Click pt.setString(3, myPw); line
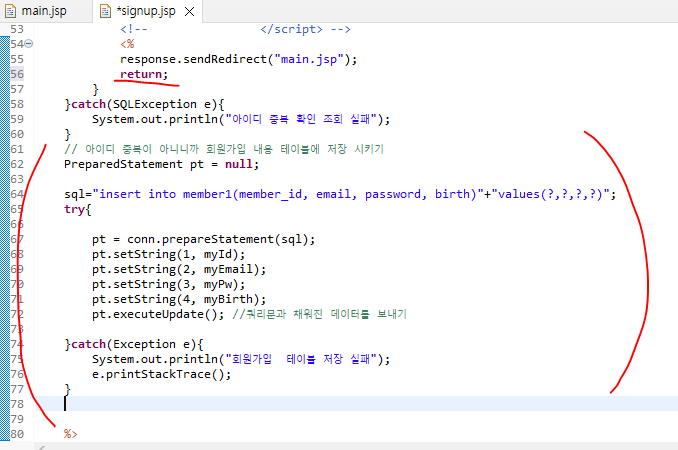 [168, 284]
